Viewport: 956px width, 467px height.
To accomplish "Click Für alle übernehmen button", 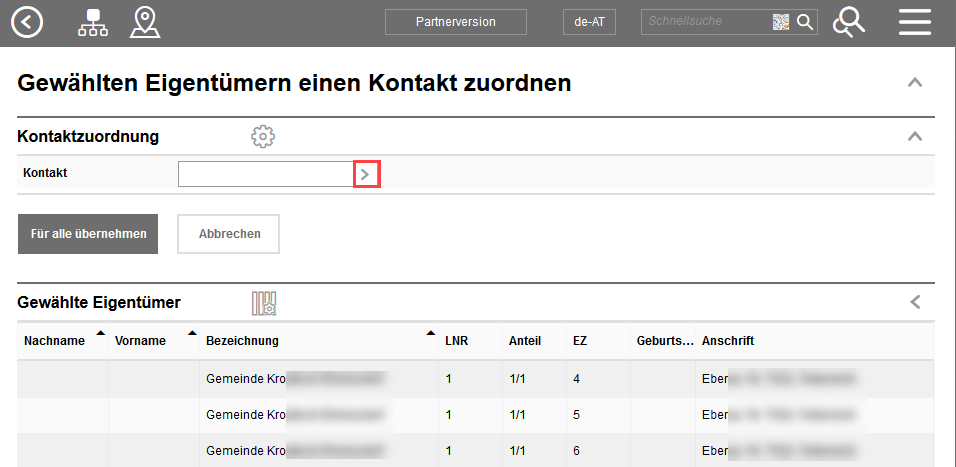I will coord(88,234).
